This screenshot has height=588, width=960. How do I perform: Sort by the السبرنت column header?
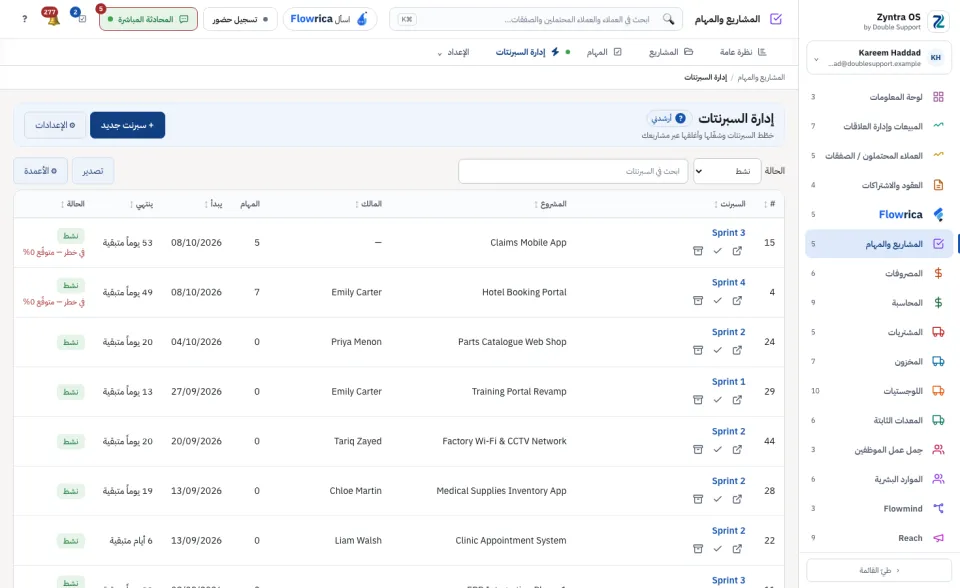(x=730, y=204)
